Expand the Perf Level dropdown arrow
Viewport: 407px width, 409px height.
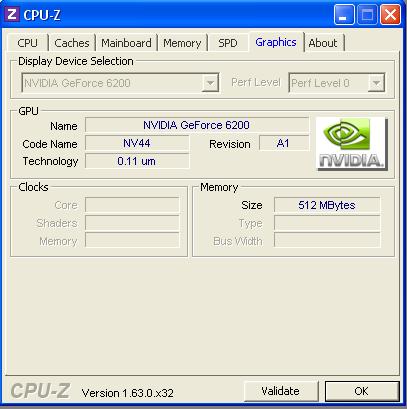pos(376,83)
